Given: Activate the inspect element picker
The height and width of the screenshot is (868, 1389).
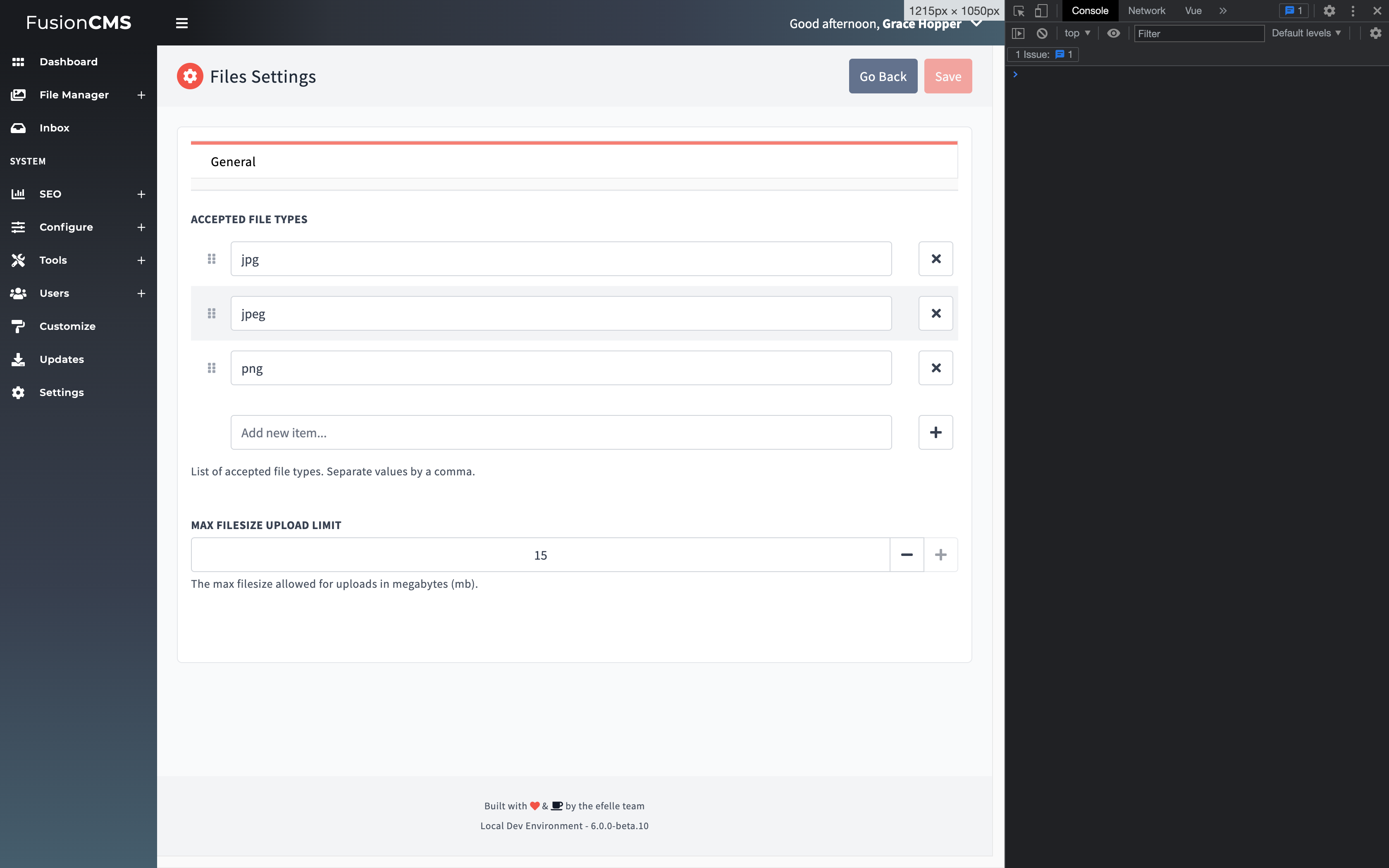Looking at the screenshot, I should pyautogui.click(x=1019, y=11).
